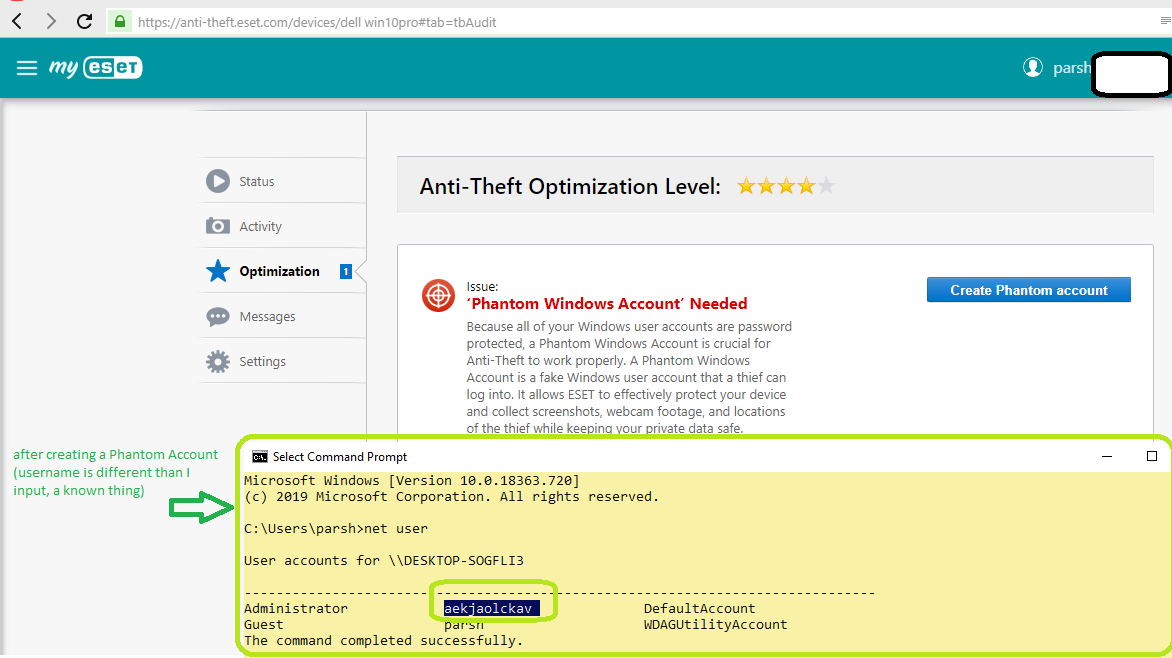Reload the page with the refresh icon
Viewport: 1172px width, 658px height.
pos(84,22)
